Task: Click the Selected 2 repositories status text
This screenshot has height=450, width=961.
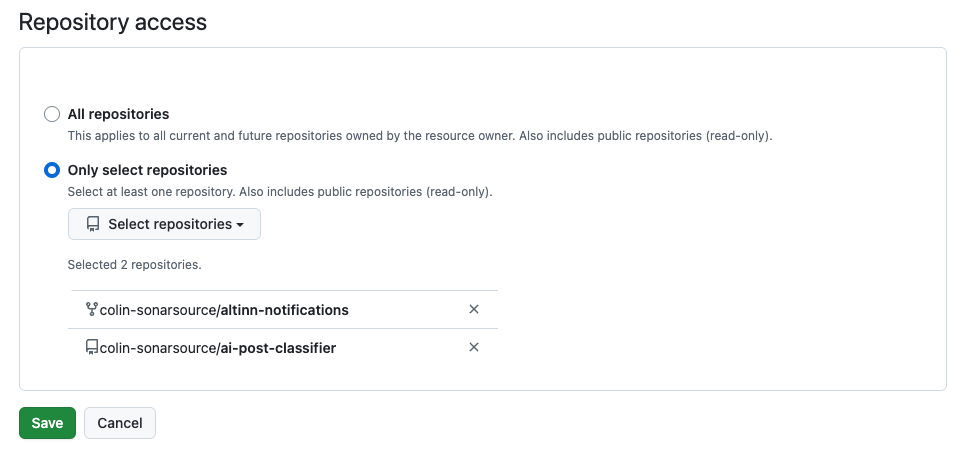Action: pyautogui.click(x=134, y=265)
